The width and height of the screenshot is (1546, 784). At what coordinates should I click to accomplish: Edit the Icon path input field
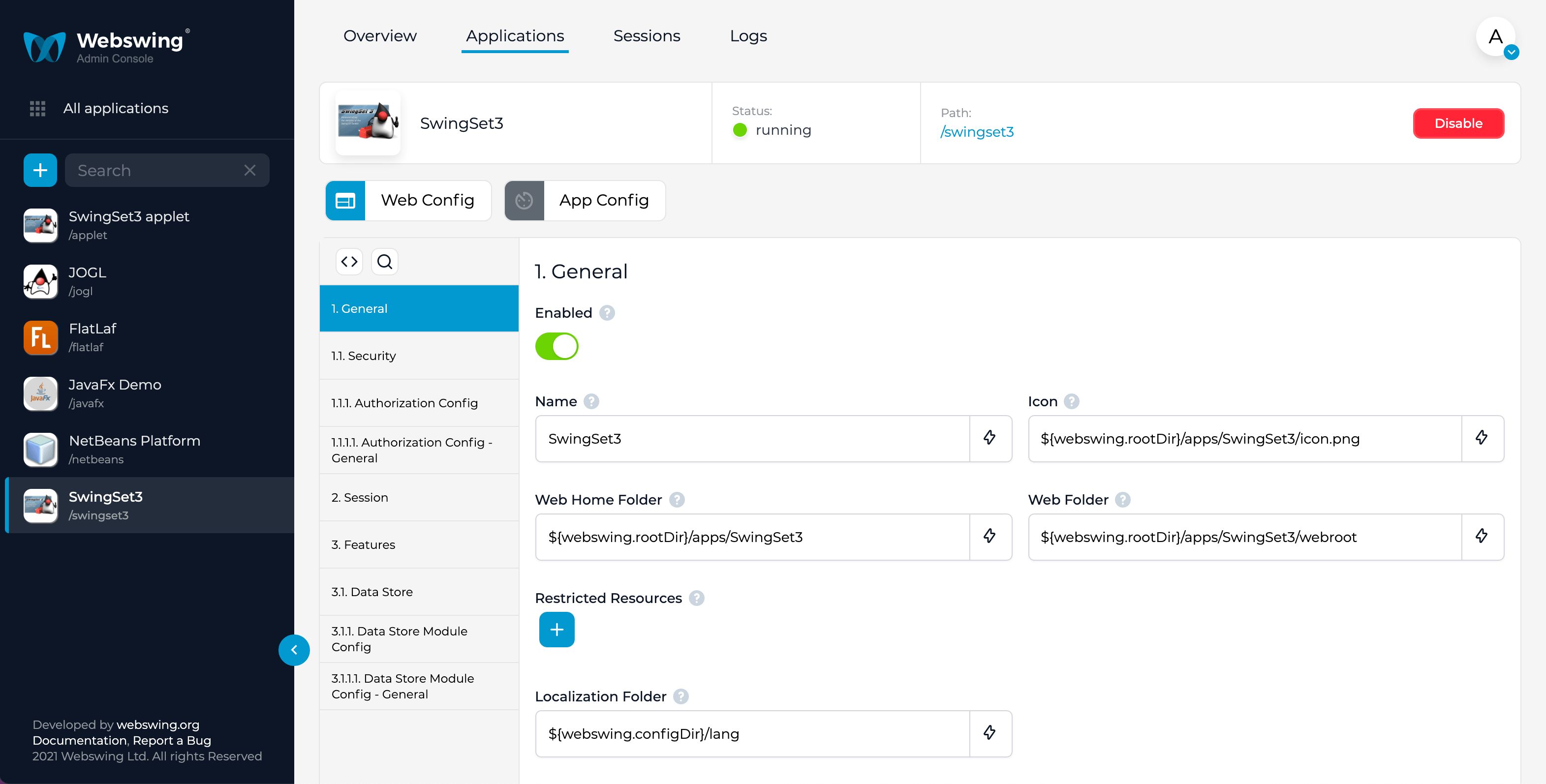point(1245,439)
